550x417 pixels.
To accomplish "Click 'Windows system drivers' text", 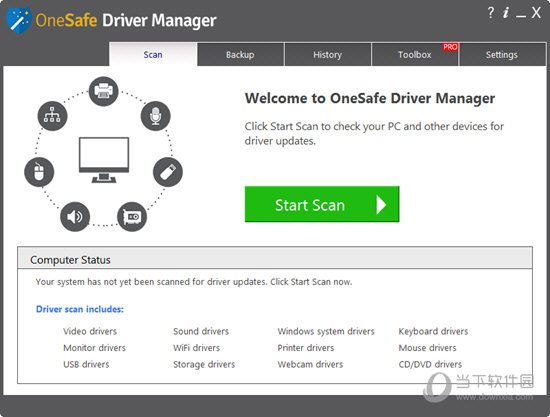I will point(326,331).
